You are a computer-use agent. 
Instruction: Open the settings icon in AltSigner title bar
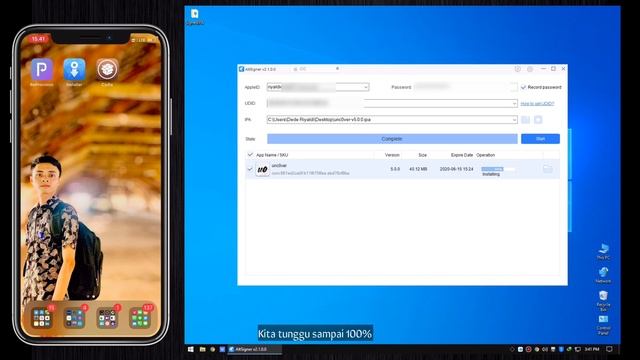coord(530,69)
